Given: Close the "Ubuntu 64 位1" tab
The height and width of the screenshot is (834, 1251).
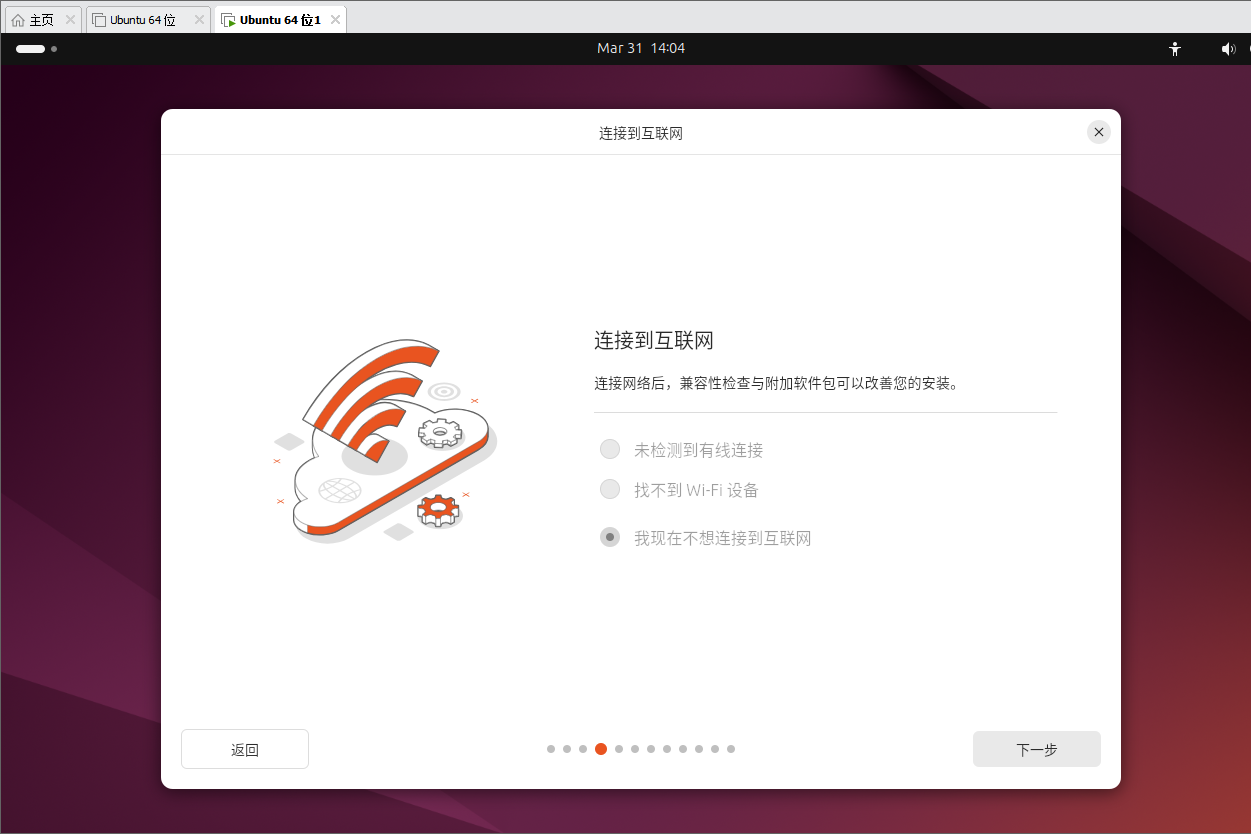Looking at the screenshot, I should [x=335, y=20].
